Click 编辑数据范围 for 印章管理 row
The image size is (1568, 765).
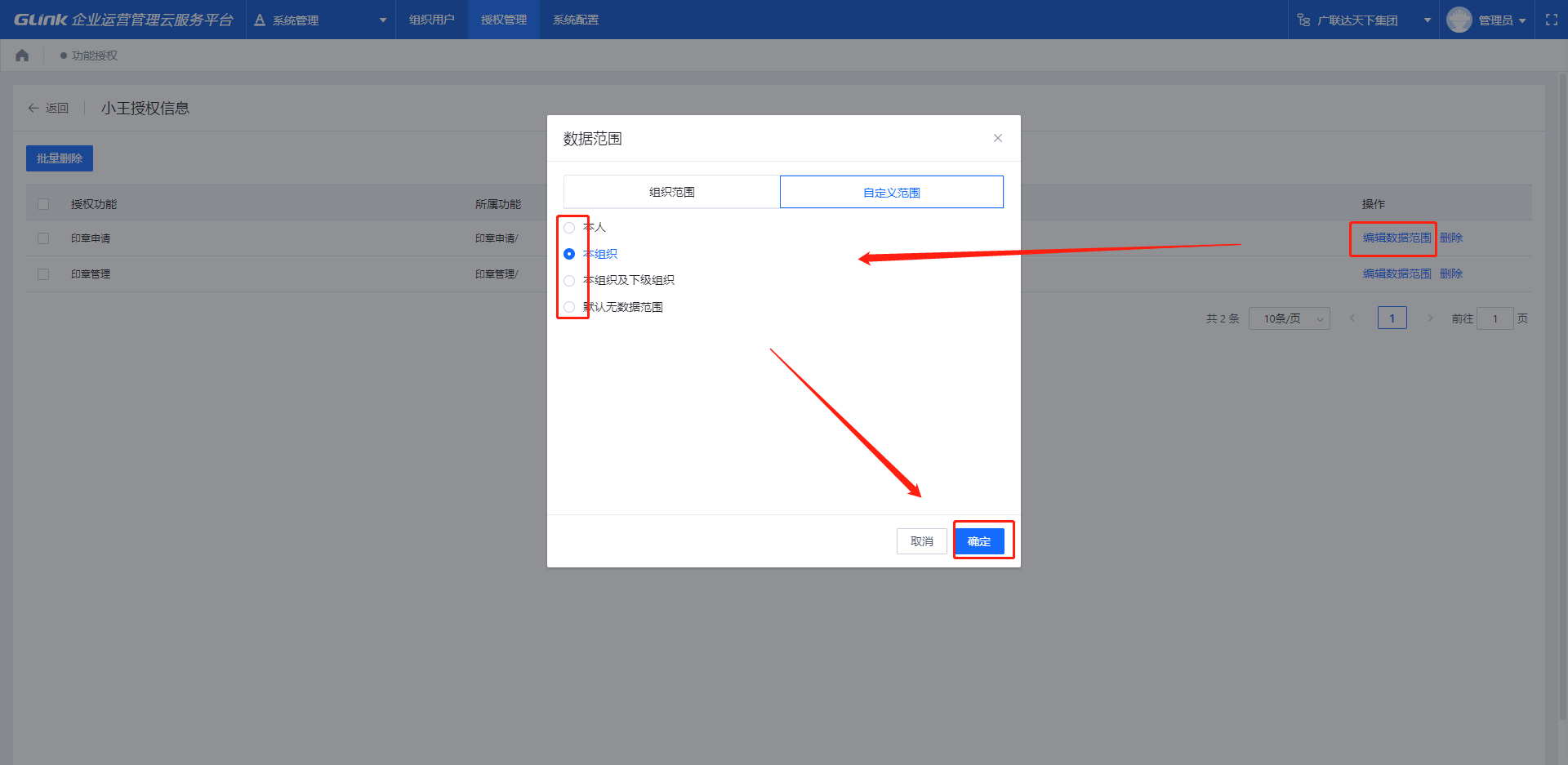click(1396, 274)
